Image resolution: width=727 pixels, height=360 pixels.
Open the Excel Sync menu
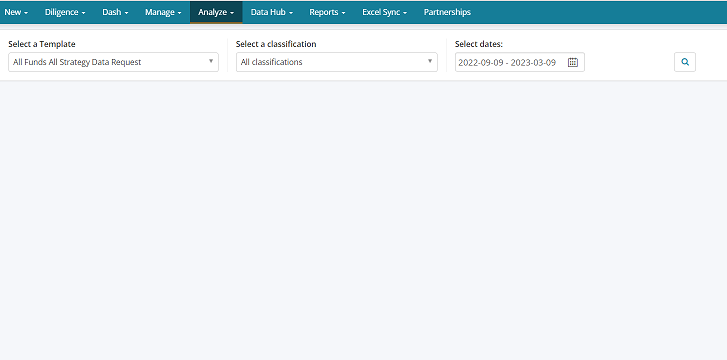point(384,13)
